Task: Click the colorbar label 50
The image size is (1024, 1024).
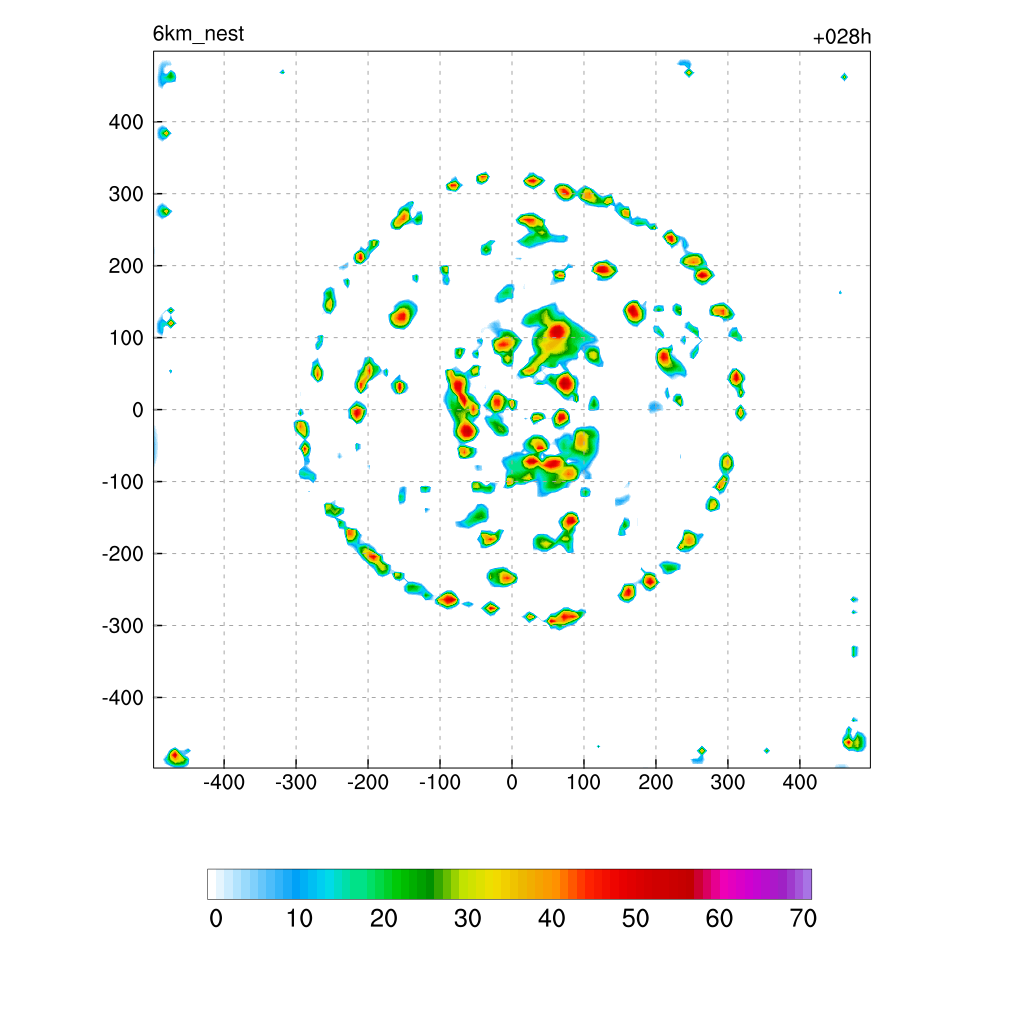Action: [x=635, y=919]
